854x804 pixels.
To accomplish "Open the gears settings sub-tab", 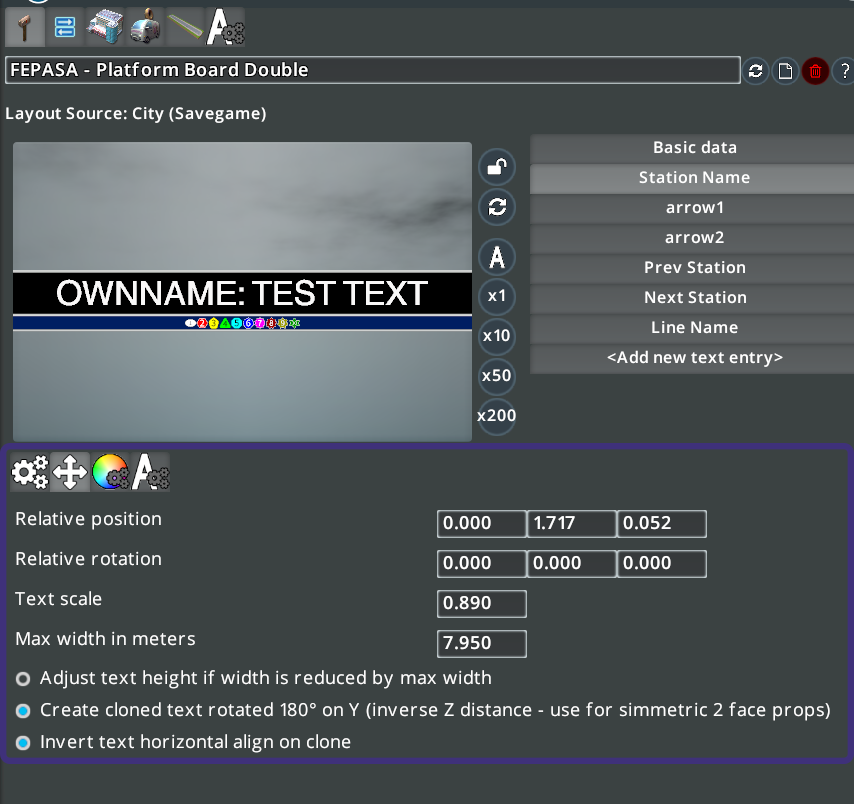I will point(30,472).
